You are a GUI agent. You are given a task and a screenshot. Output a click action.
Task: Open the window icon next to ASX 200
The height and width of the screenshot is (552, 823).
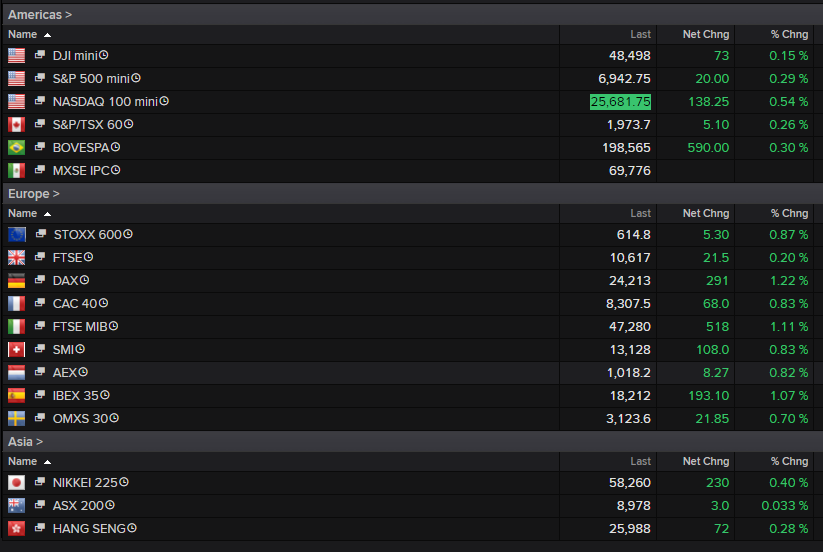[40, 505]
